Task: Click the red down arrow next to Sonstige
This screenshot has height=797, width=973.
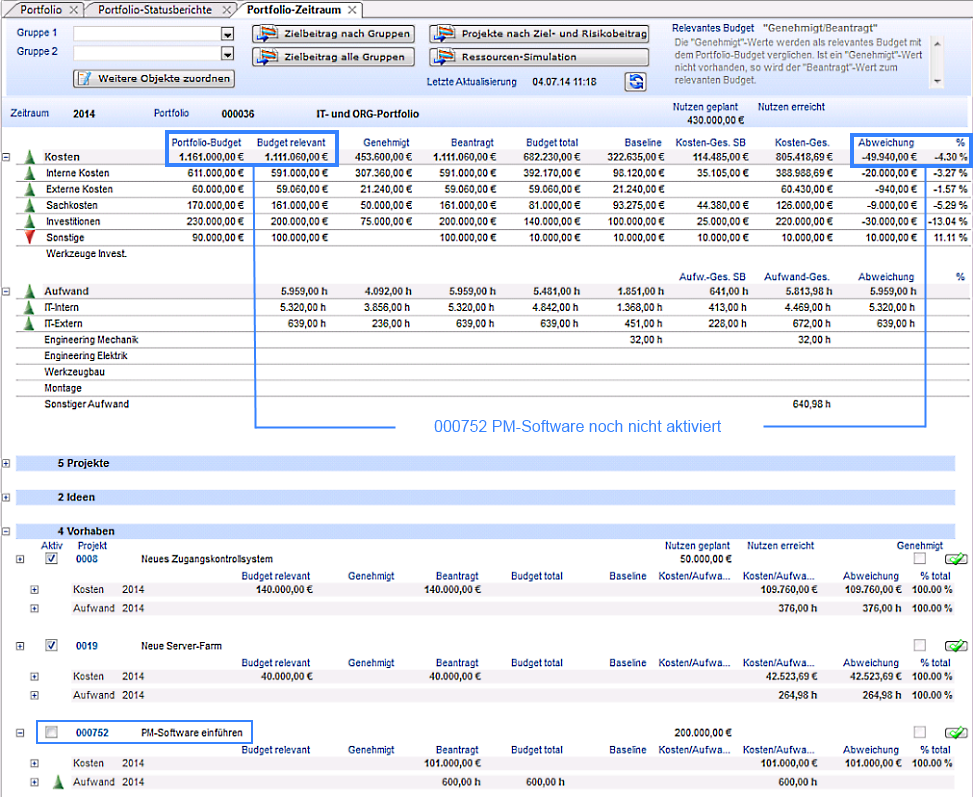Action: click(29, 237)
